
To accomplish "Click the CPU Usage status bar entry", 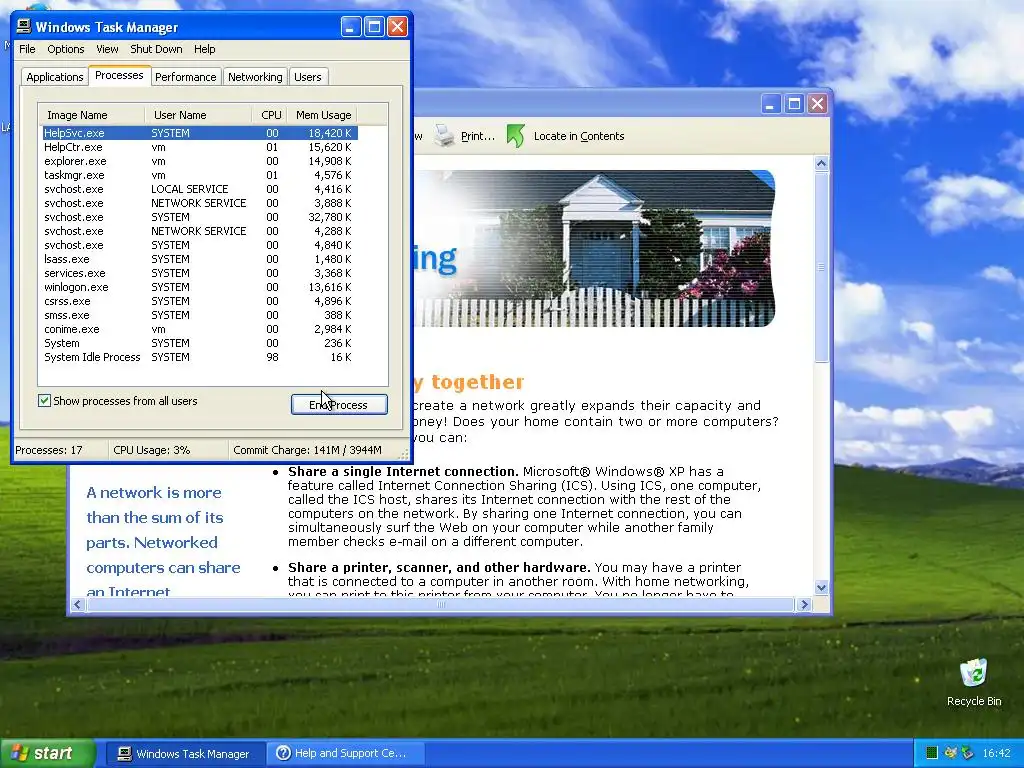I will (168, 450).
